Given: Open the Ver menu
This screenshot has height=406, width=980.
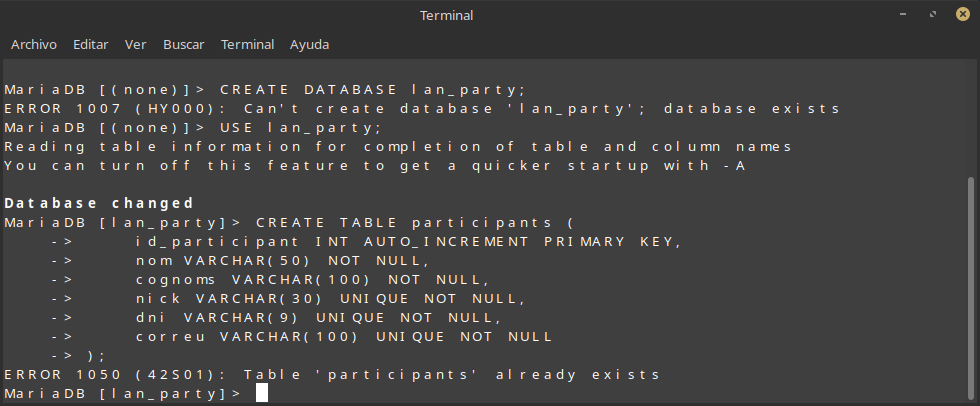Looking at the screenshot, I should pyautogui.click(x=135, y=45).
